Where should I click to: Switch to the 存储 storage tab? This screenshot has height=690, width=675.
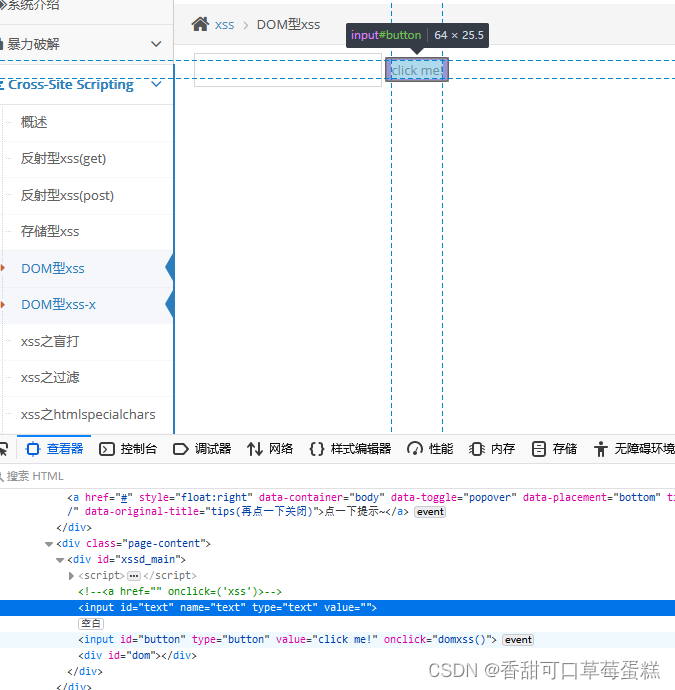click(x=554, y=449)
